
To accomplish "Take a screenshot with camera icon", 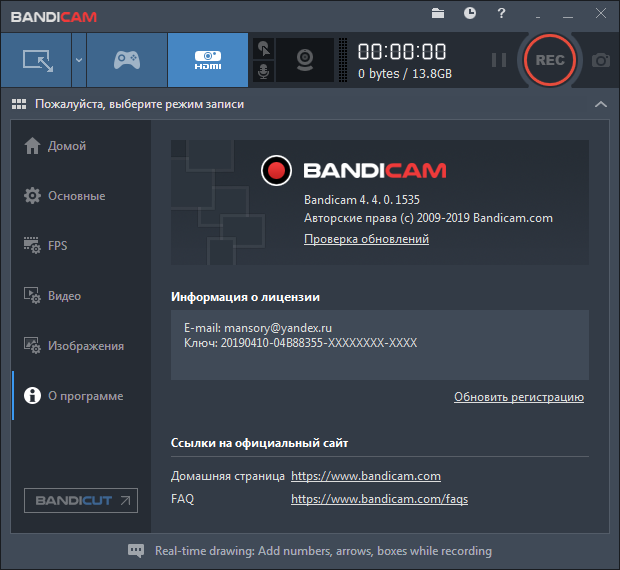I will click(600, 60).
